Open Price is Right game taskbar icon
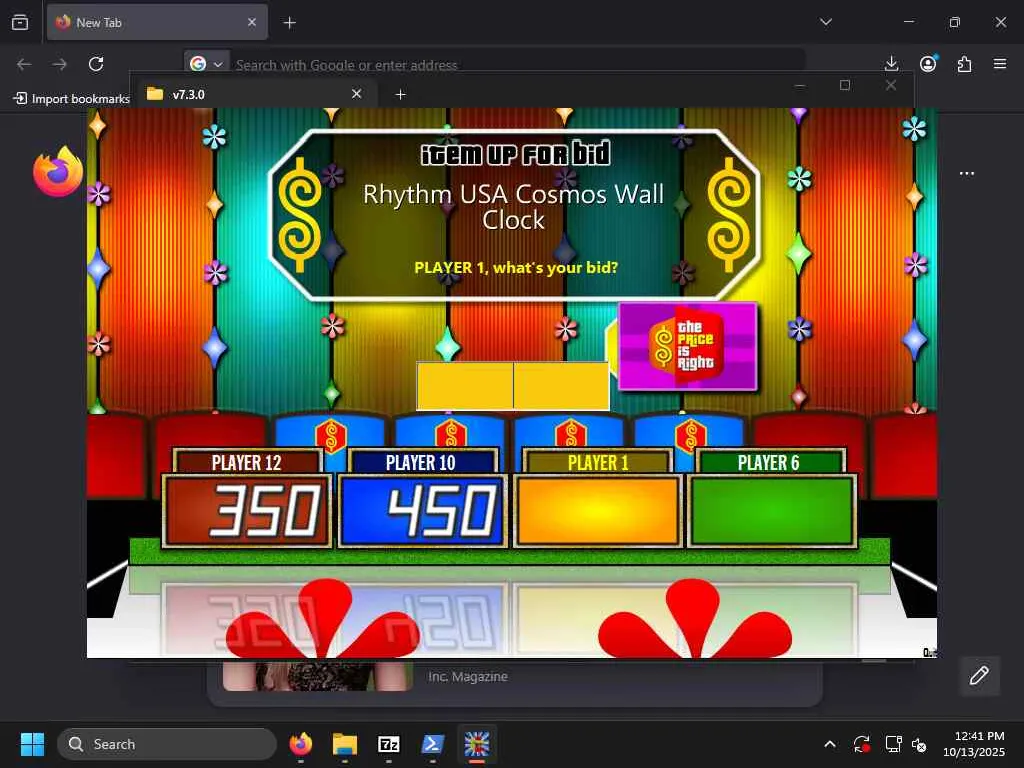This screenshot has height=768, width=1024. pos(477,744)
